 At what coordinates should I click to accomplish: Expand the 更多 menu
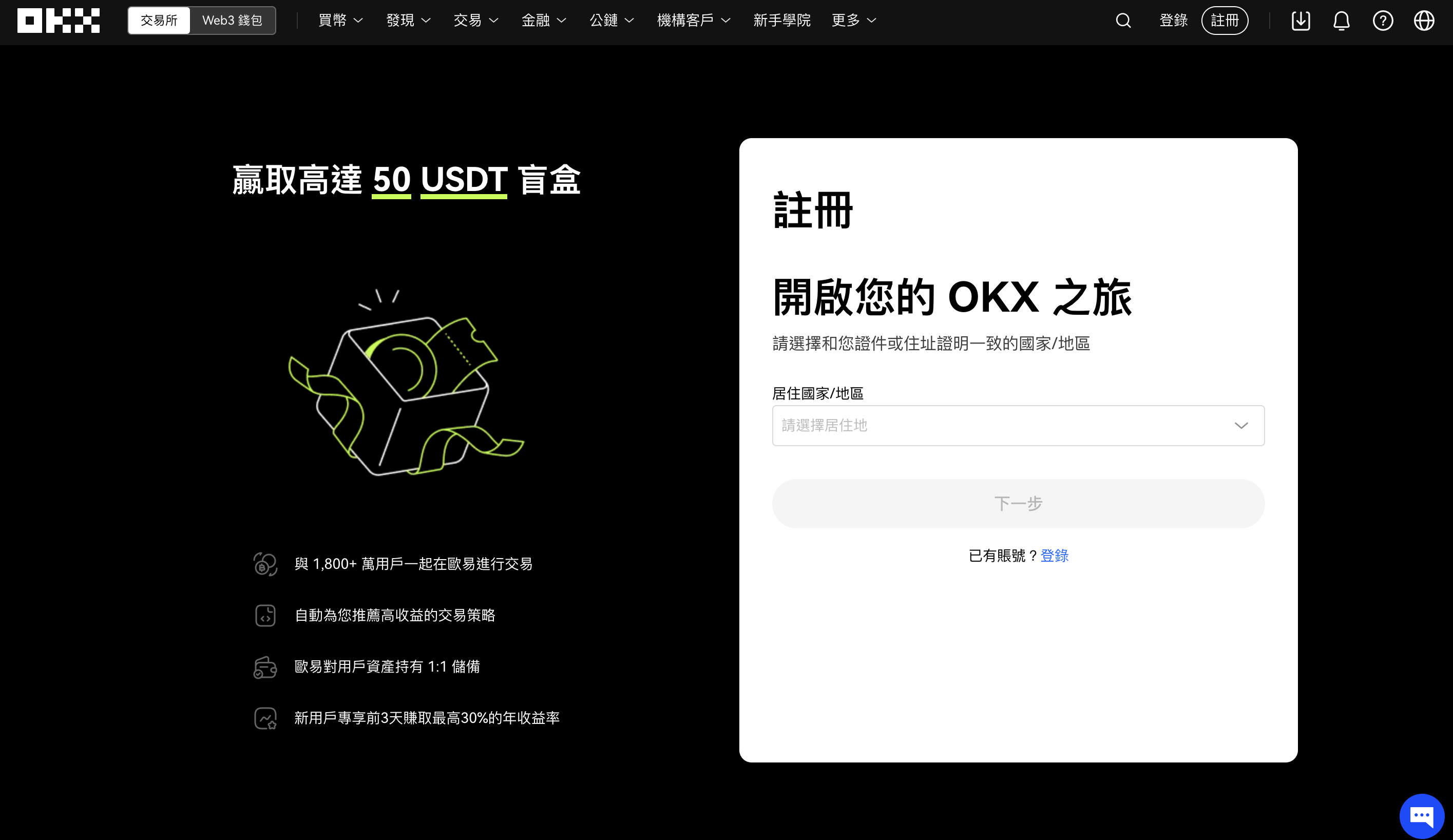854,21
